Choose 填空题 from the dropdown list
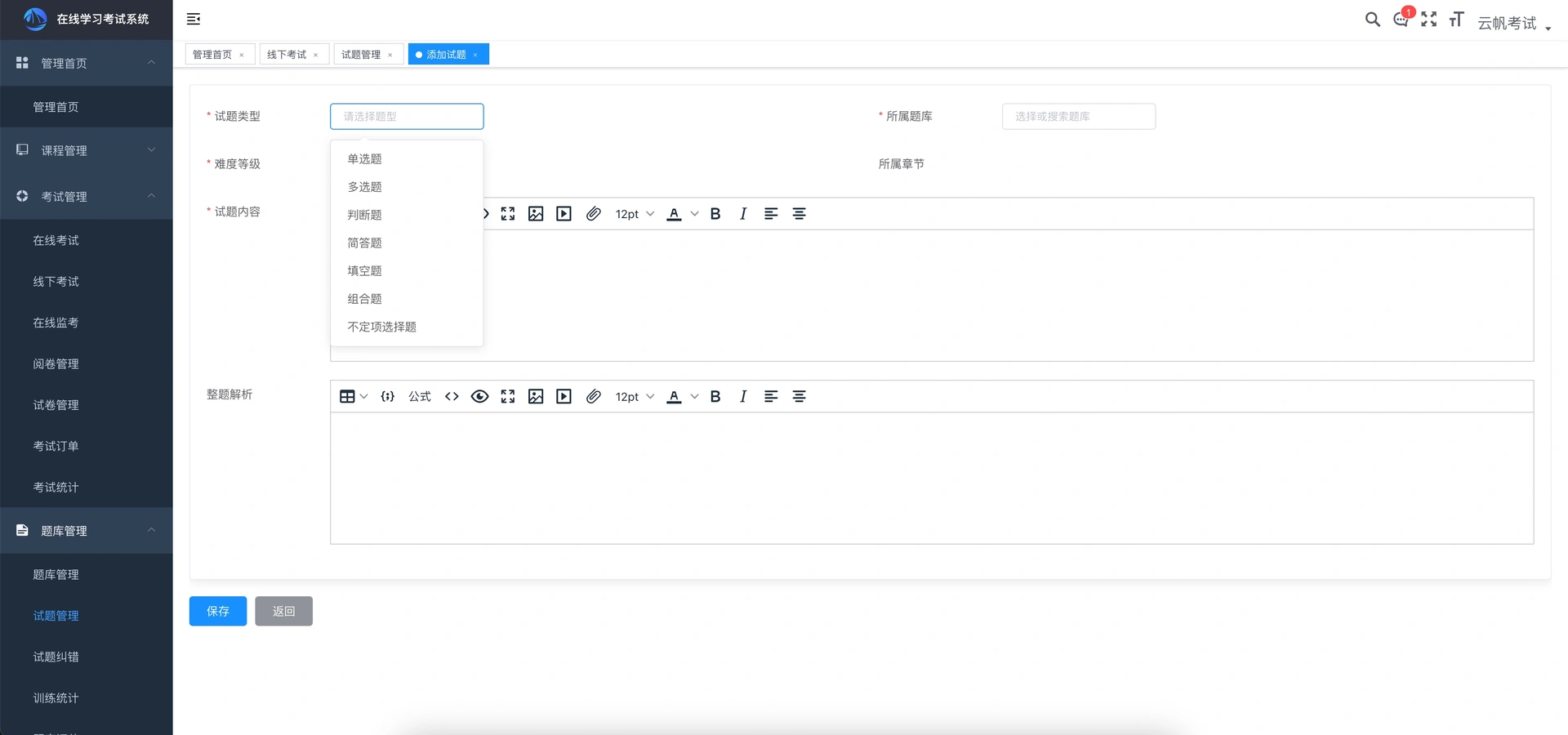Screen dimensions: 1568x735 point(407,270)
